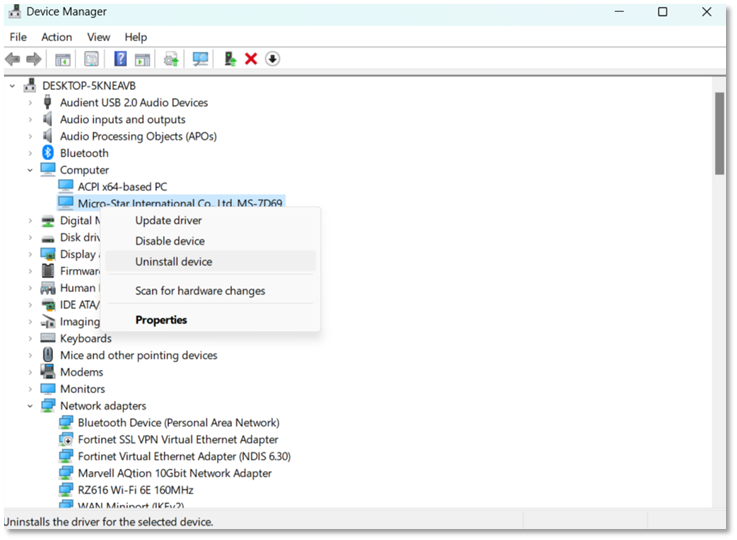Expand the Keyboards node
The height and width of the screenshot is (540, 737).
pos(30,338)
